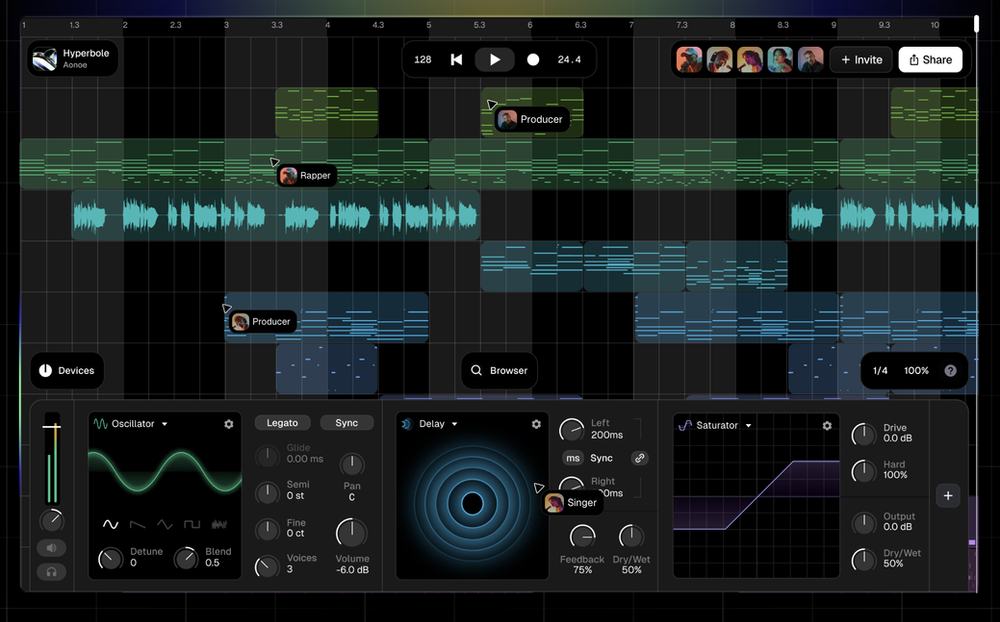Click the delay link channels icon
1000x622 pixels.
point(639,458)
